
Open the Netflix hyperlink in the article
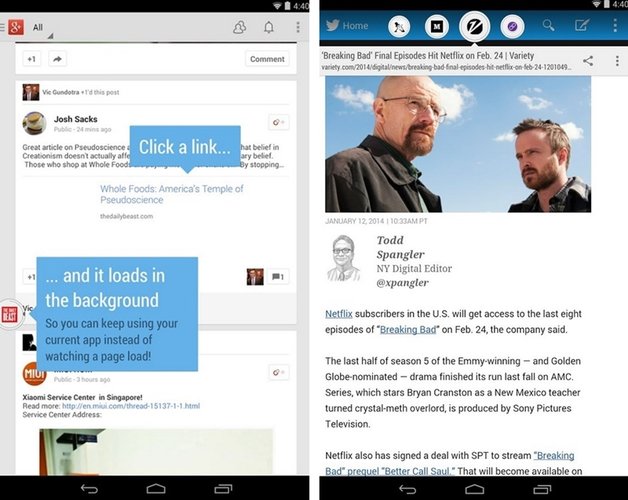pos(339,314)
